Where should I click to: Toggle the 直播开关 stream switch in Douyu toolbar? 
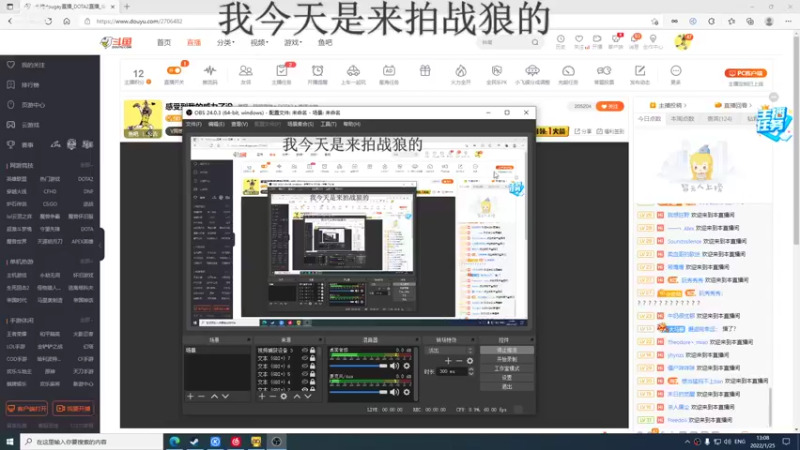coord(174,71)
